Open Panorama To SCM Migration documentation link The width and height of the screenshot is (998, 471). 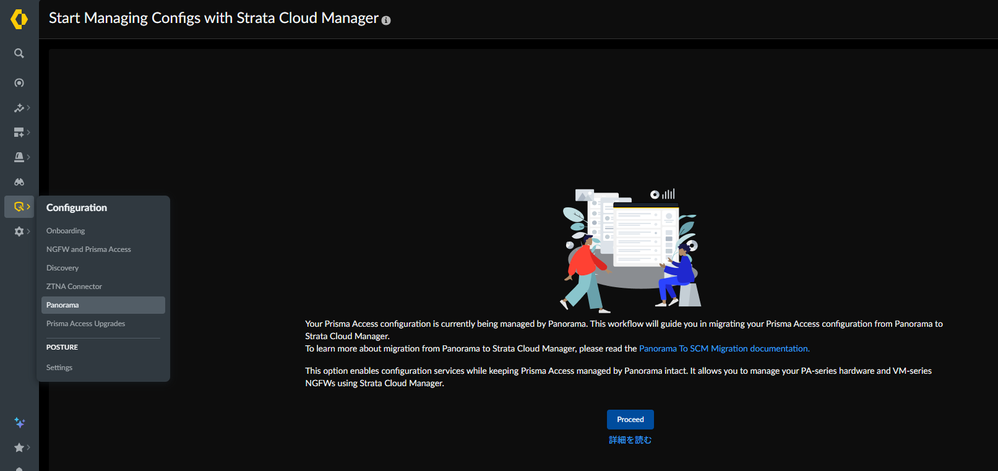tap(724, 349)
